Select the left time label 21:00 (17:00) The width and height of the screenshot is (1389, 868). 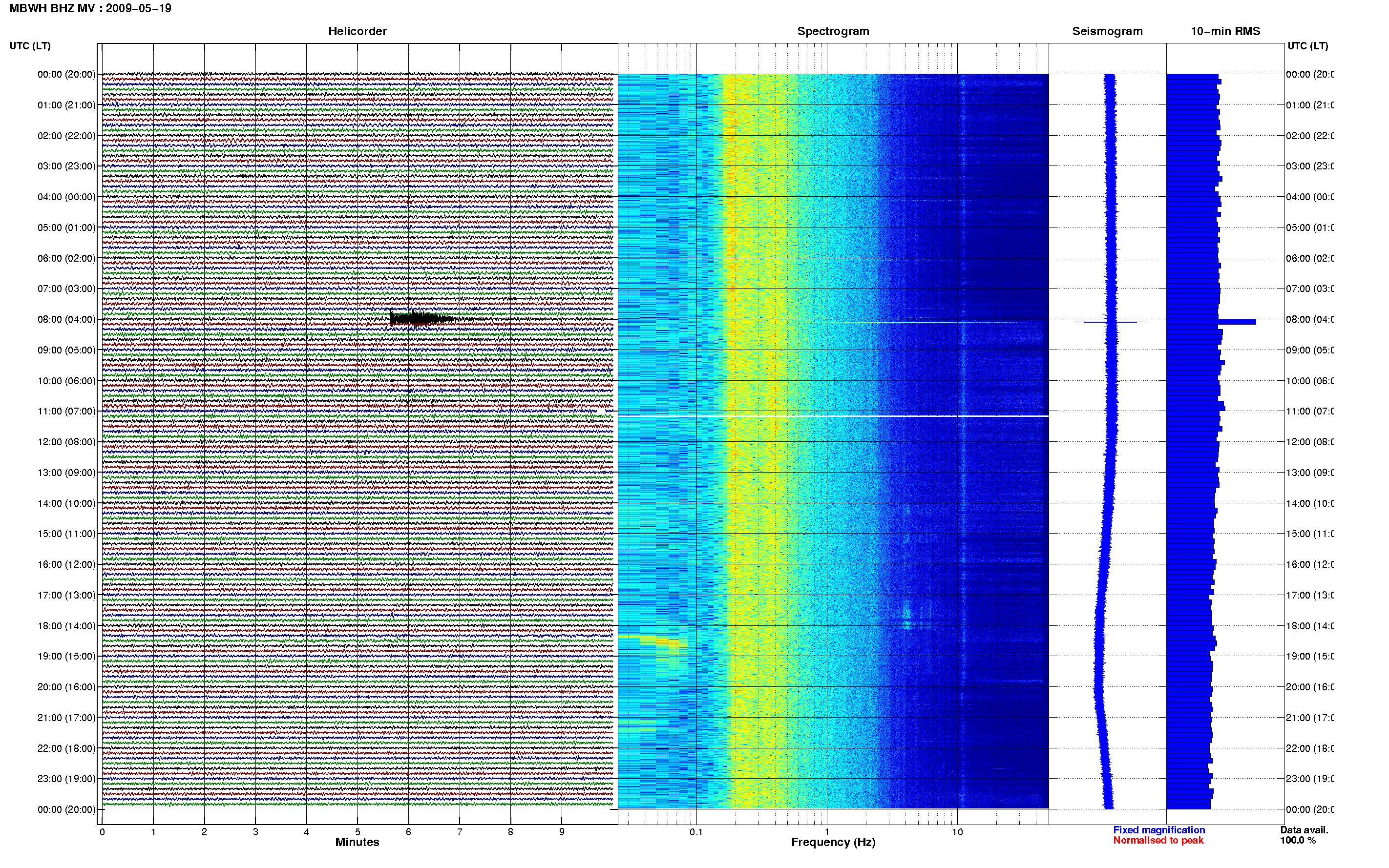click(66, 718)
